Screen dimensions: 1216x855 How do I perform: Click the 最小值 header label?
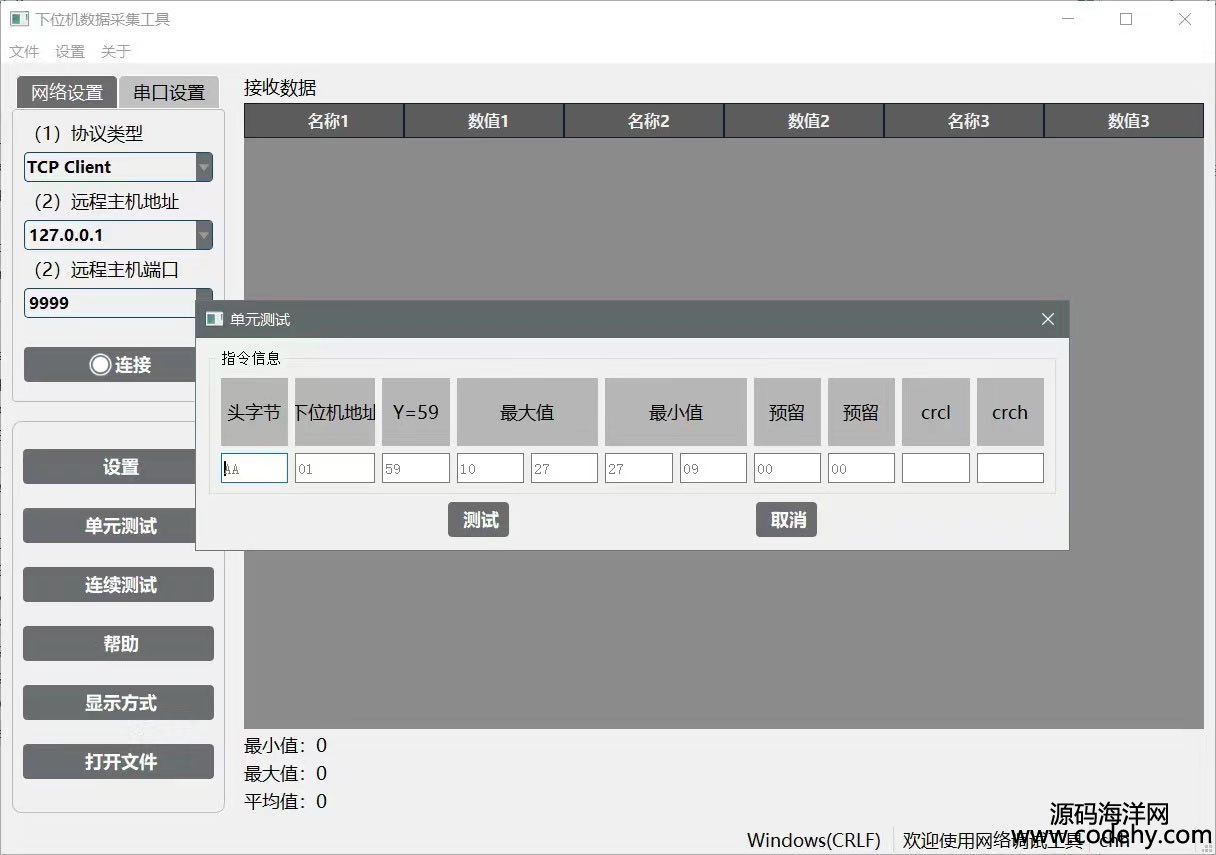[x=676, y=412]
